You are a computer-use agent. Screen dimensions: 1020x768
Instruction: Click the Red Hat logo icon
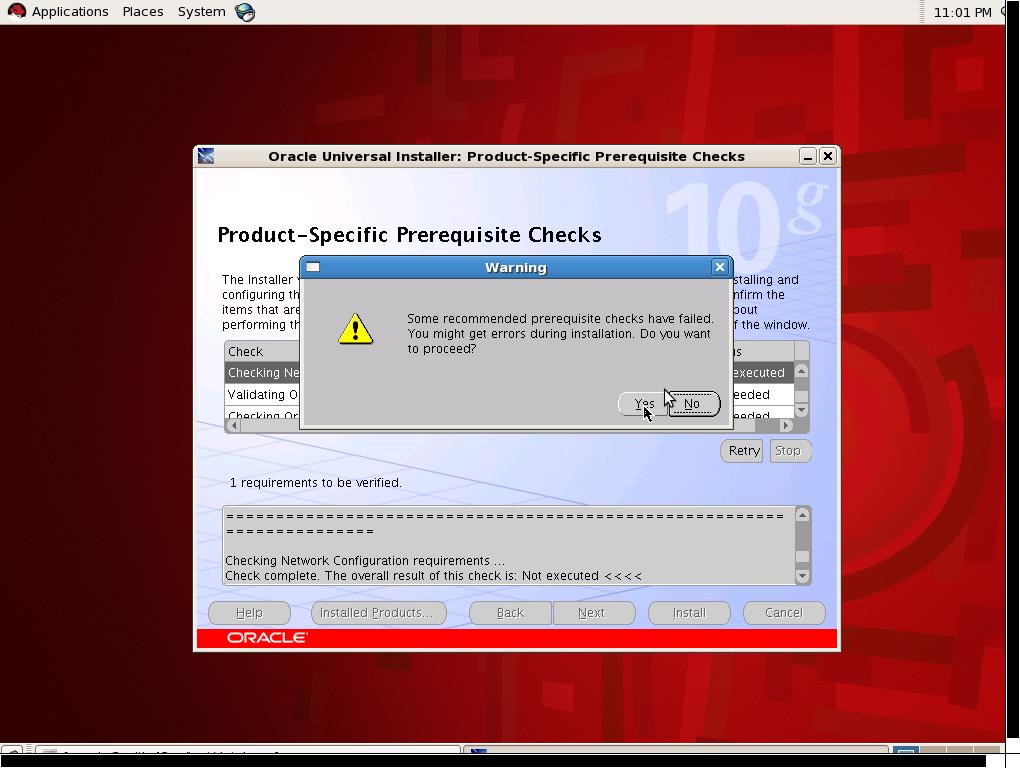click(x=16, y=12)
